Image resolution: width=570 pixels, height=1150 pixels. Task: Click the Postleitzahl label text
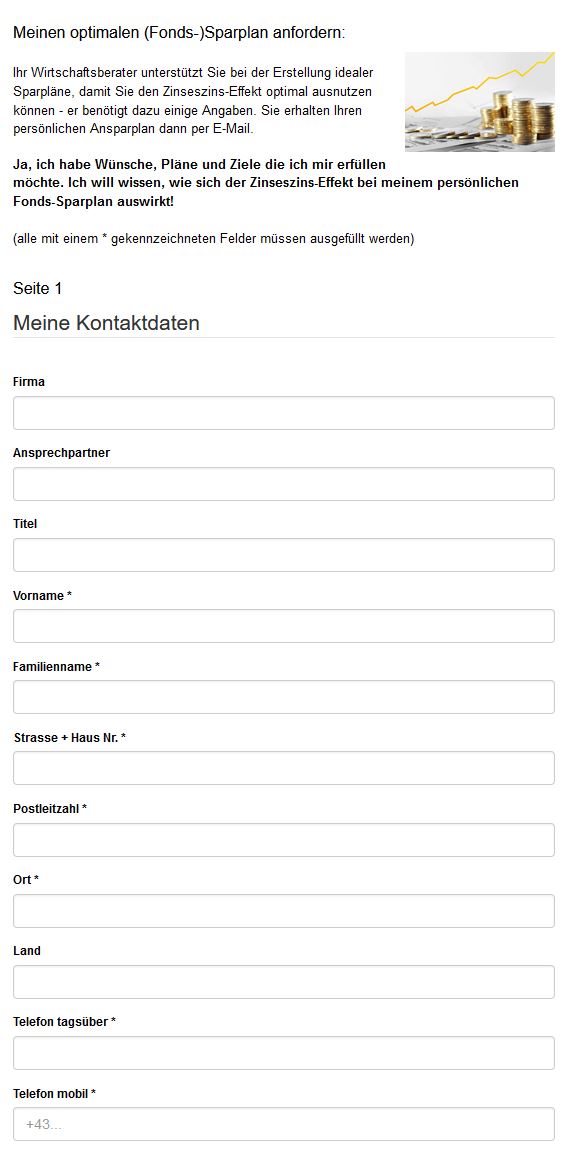coord(50,809)
